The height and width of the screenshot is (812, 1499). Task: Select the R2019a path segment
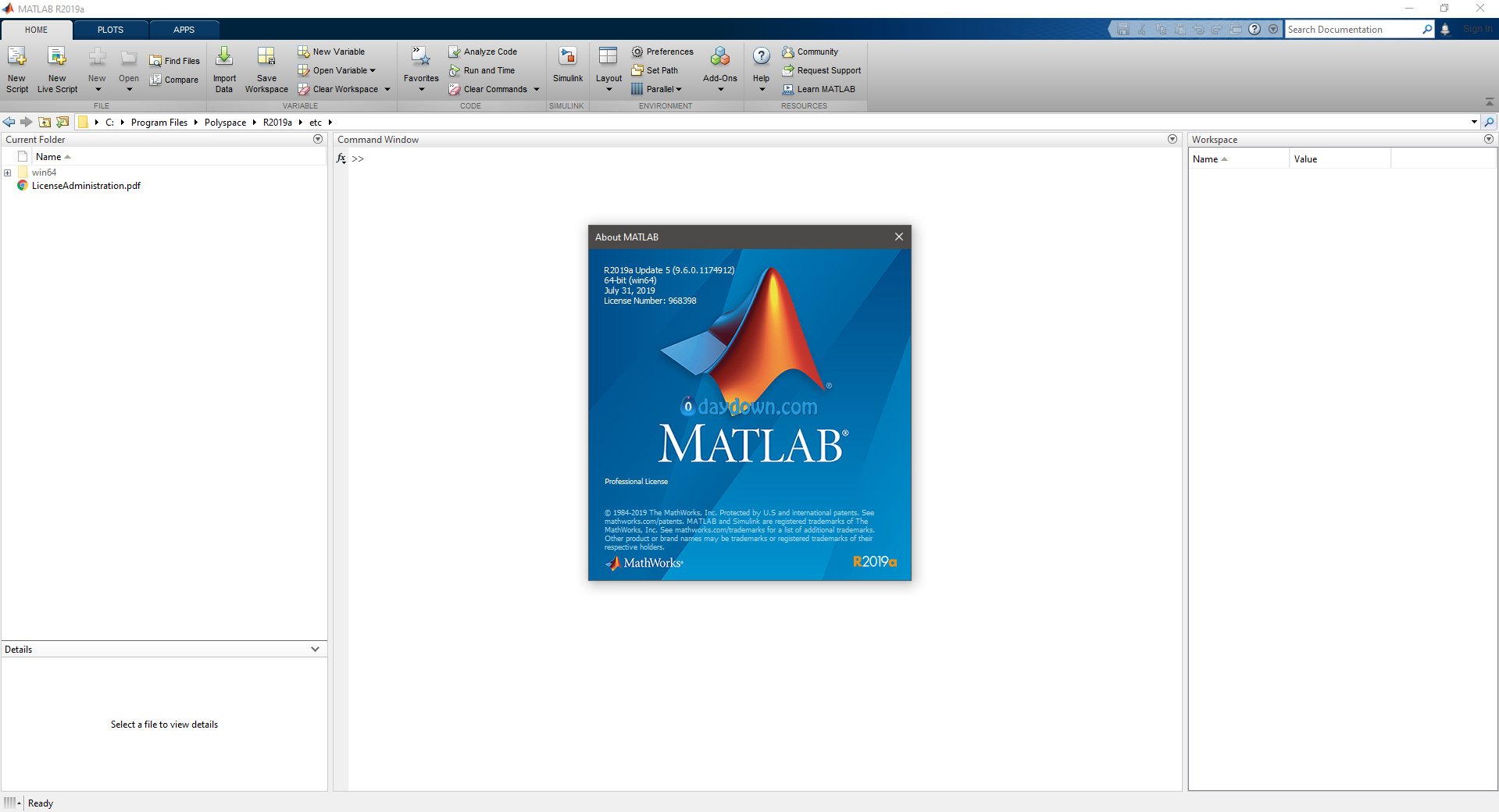coord(277,123)
